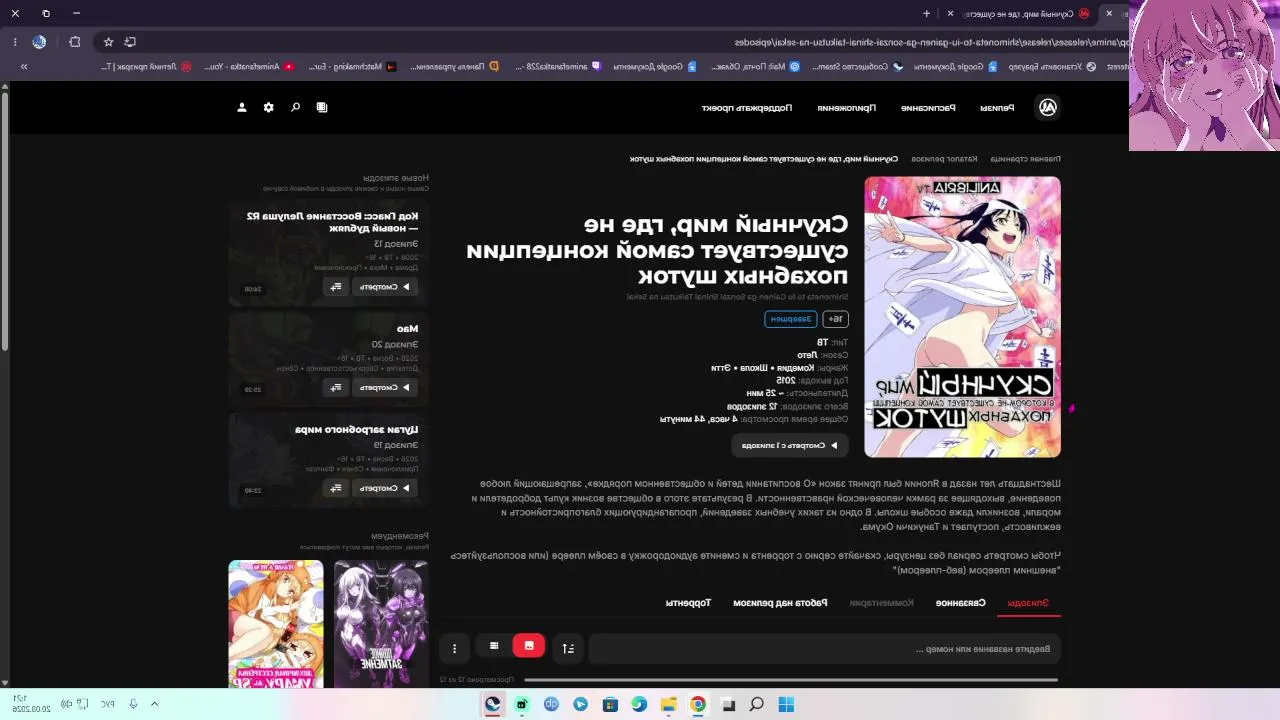Click Смотреть for Мао episode 20
This screenshot has width=1280, height=720.
point(385,387)
